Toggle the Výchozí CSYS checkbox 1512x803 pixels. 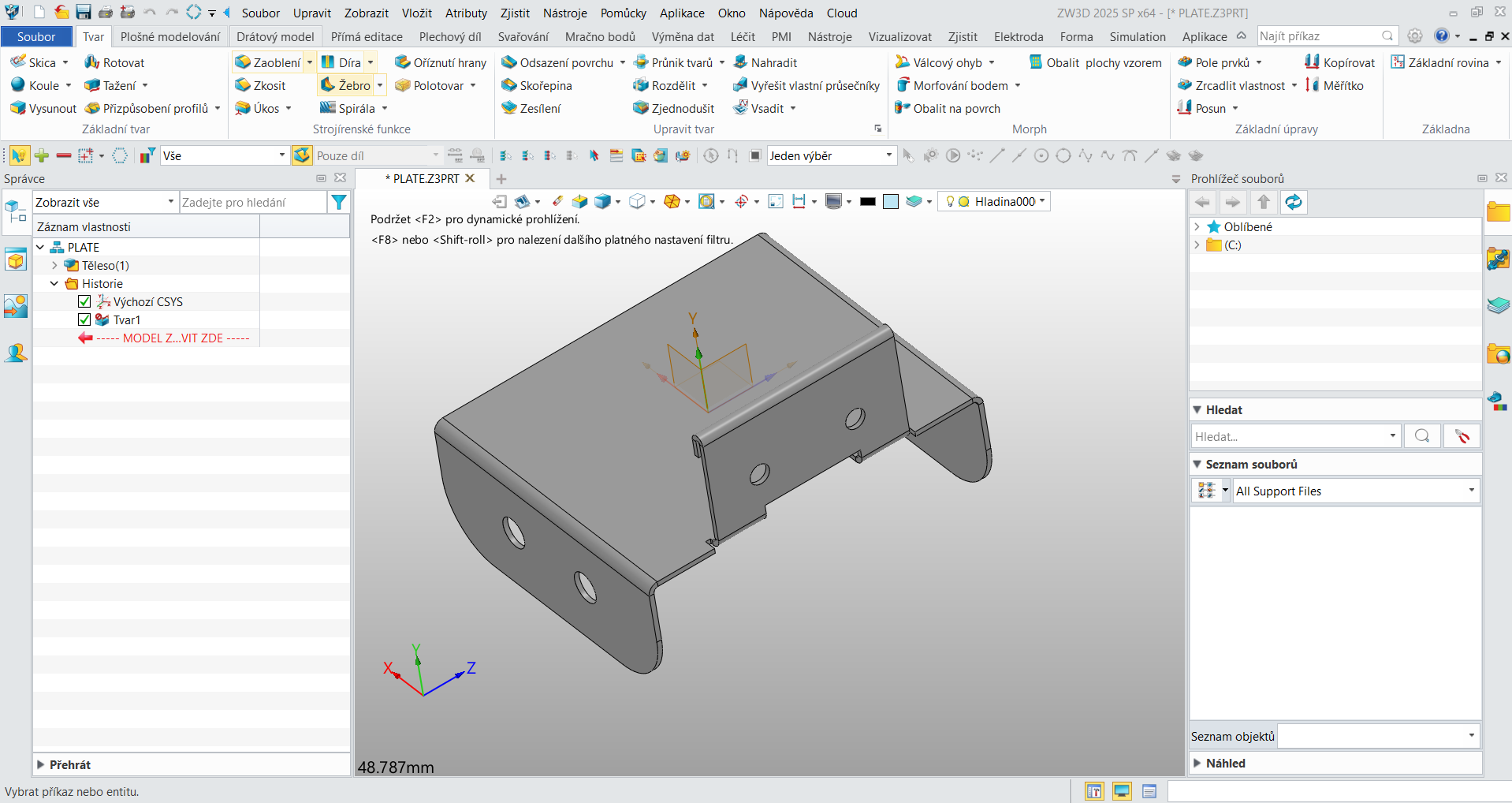point(84,301)
